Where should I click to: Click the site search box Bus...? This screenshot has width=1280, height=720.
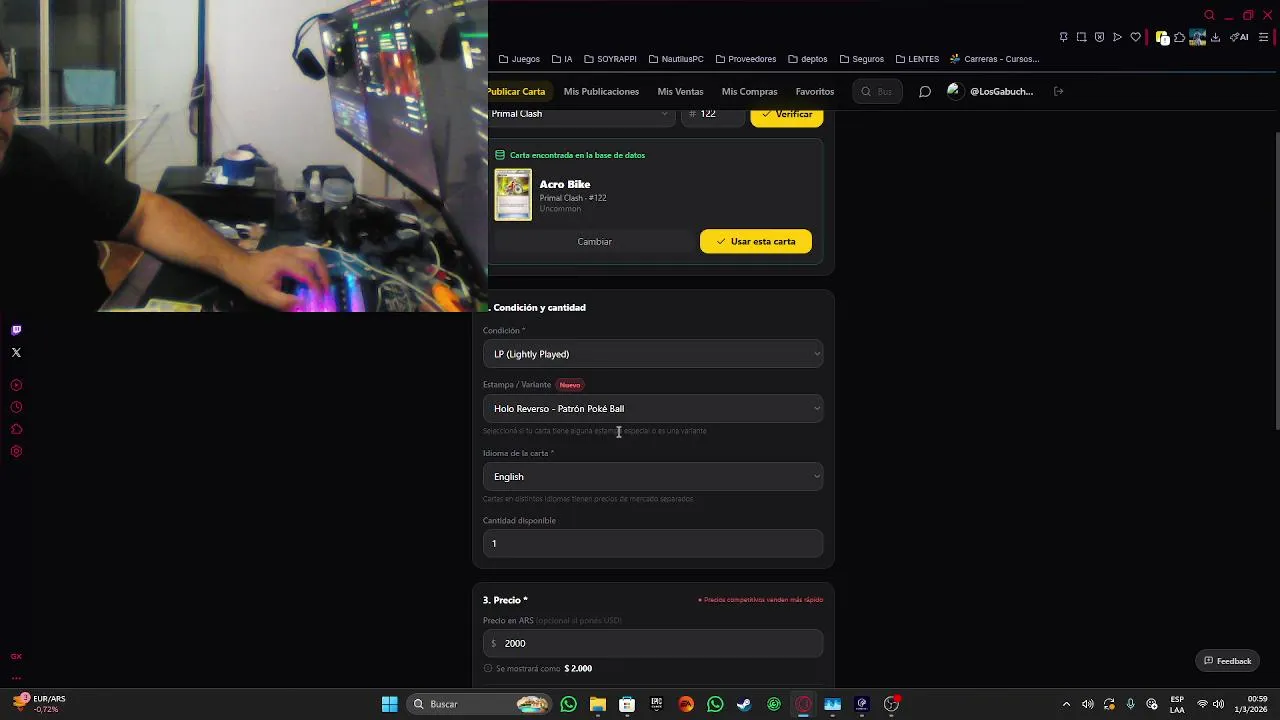point(877,91)
